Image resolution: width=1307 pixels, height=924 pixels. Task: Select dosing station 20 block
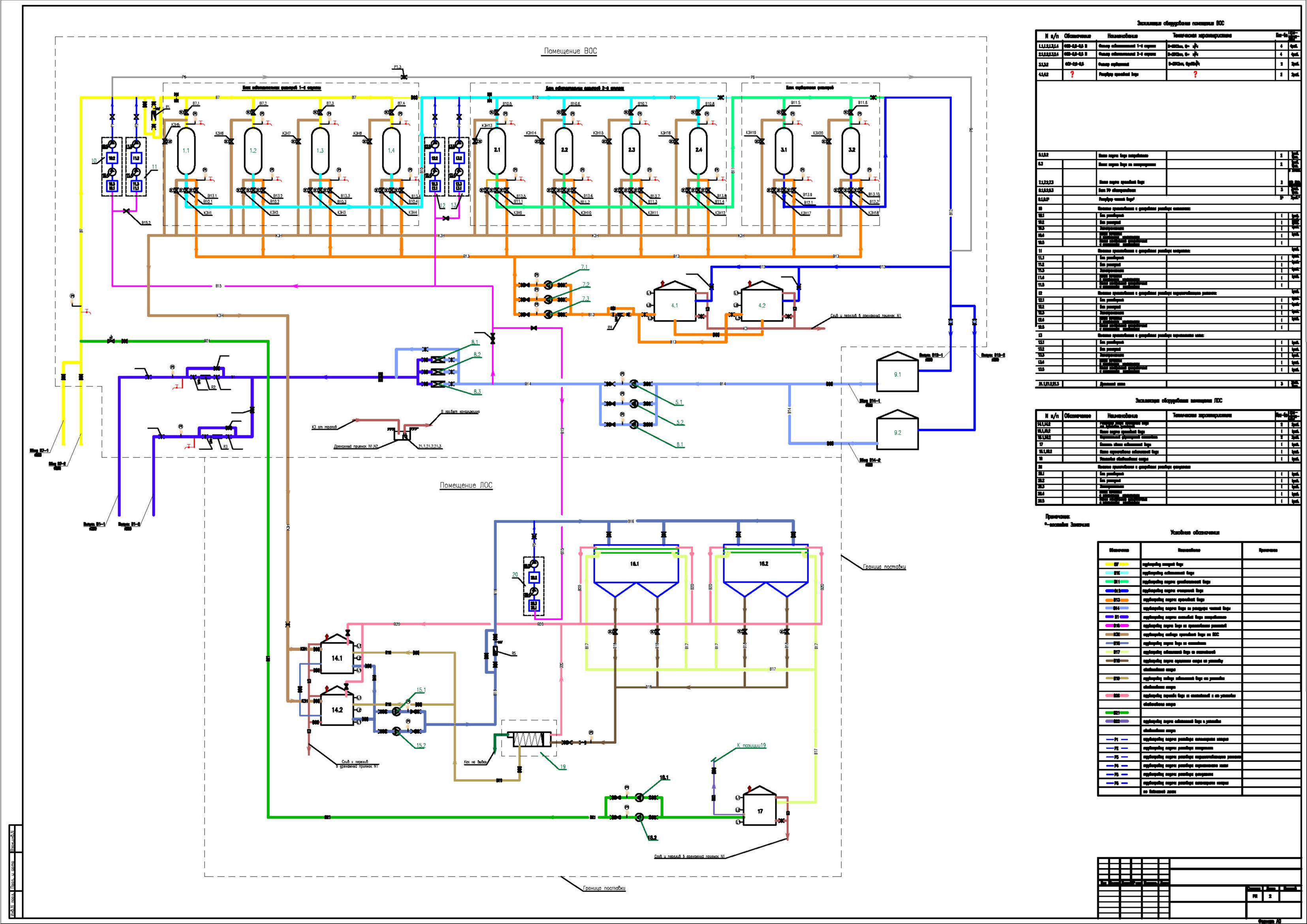coord(533,586)
